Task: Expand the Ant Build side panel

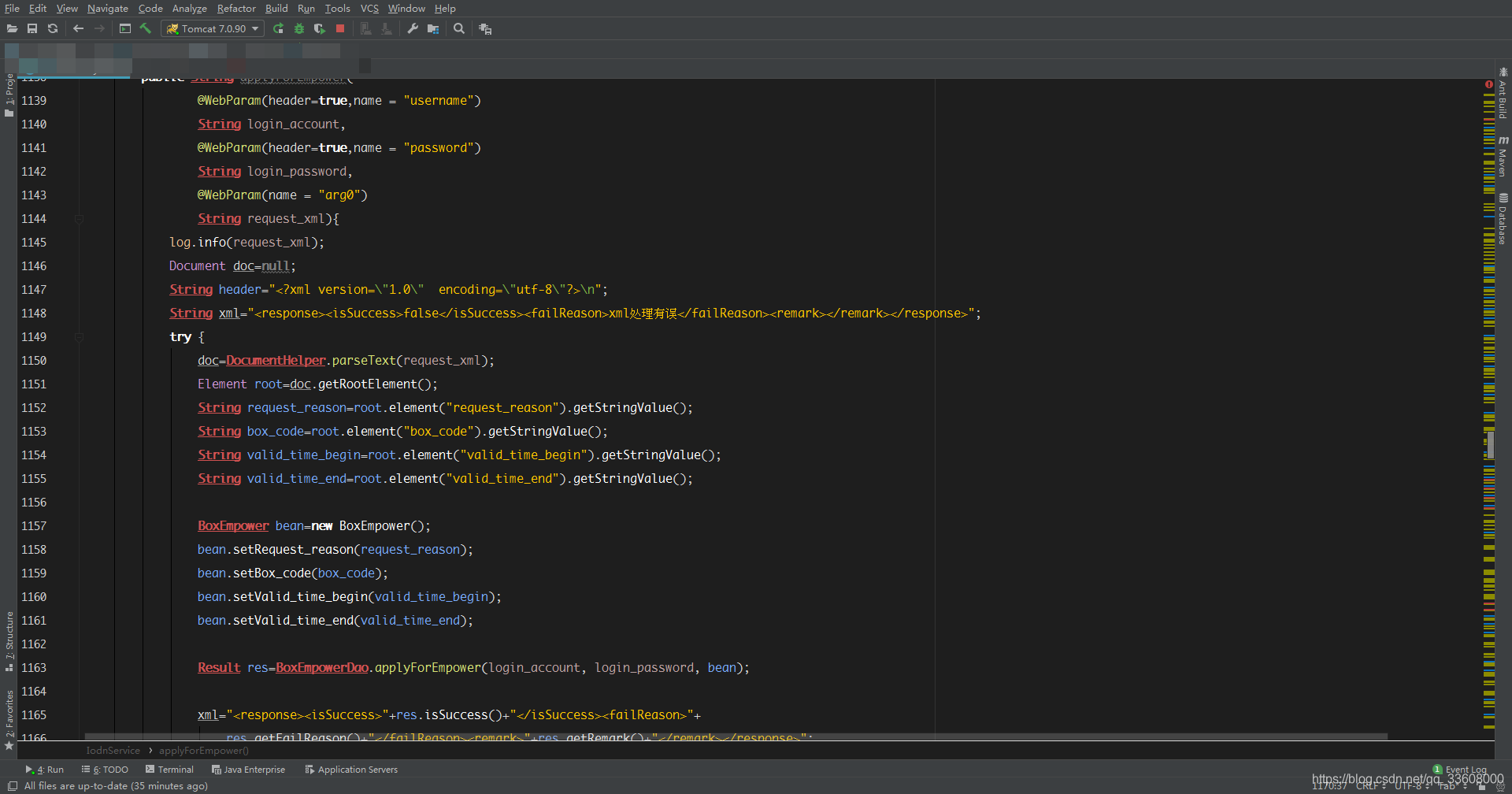Action: click(1503, 93)
